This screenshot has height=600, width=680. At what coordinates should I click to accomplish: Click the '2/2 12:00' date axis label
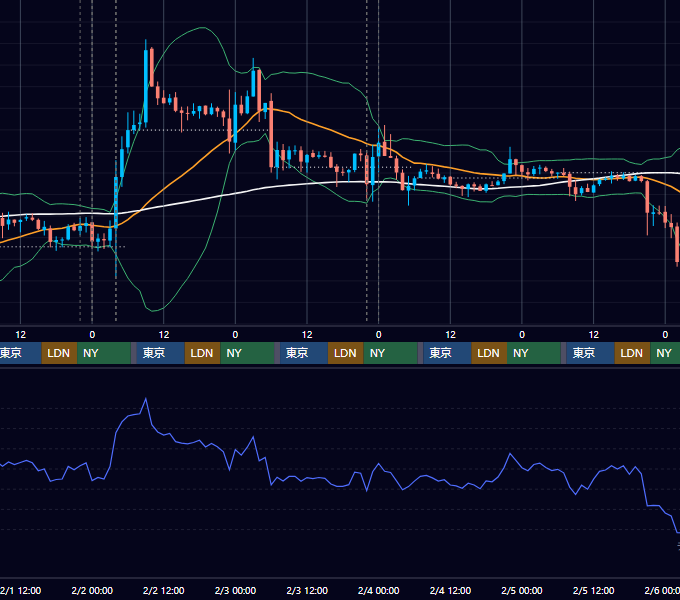[163, 590]
